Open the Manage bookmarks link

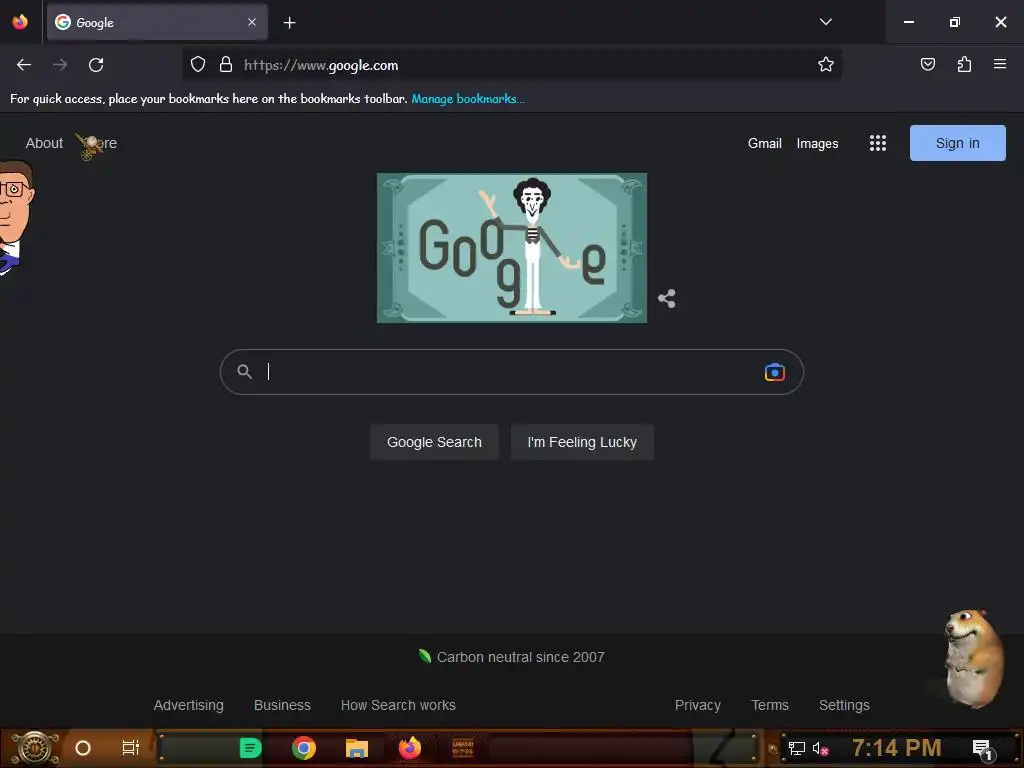(x=468, y=99)
